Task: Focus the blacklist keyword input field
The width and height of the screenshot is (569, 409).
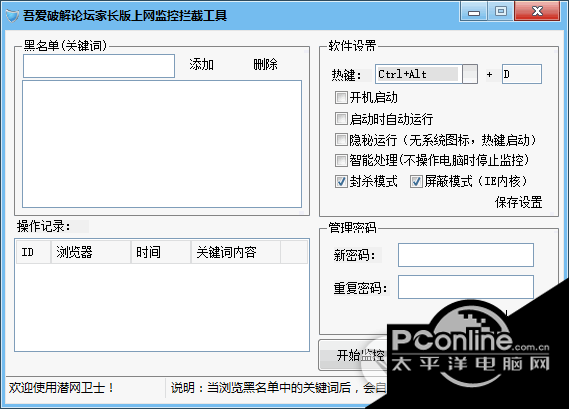Action: pyautogui.click(x=99, y=66)
